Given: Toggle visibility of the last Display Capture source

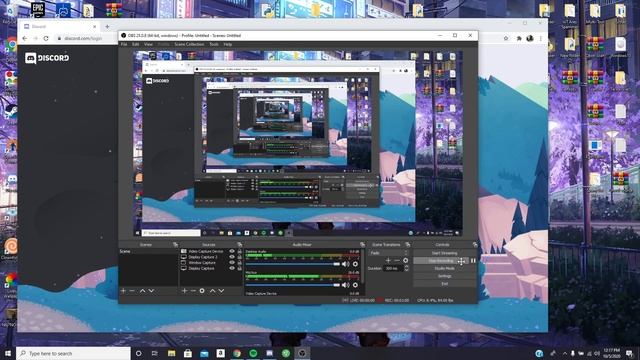Looking at the screenshot, I should [232, 269].
